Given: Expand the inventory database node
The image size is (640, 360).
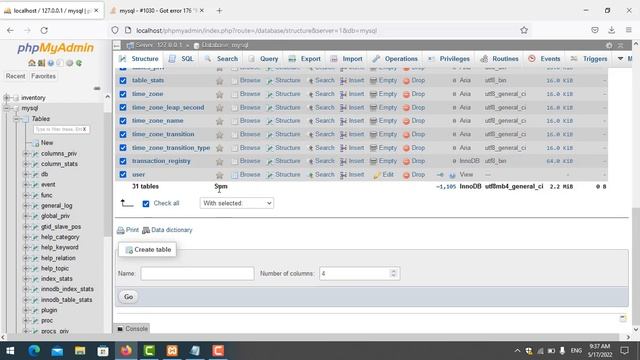Looking at the screenshot, I should [x=7, y=98].
